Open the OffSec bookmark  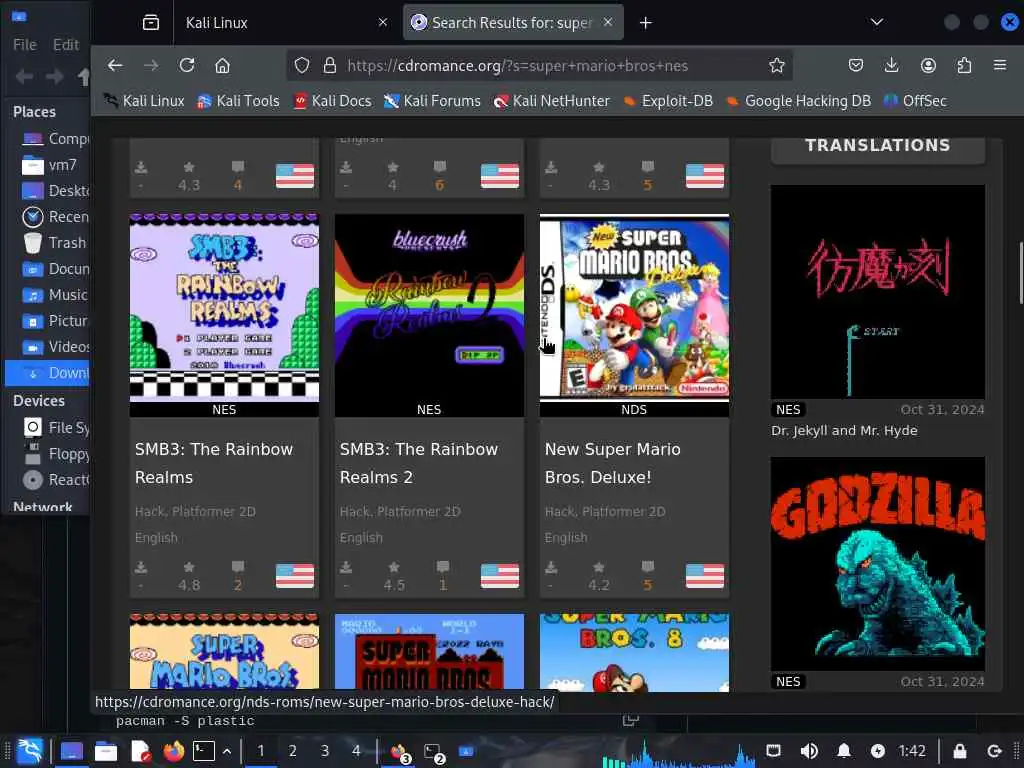(x=915, y=101)
